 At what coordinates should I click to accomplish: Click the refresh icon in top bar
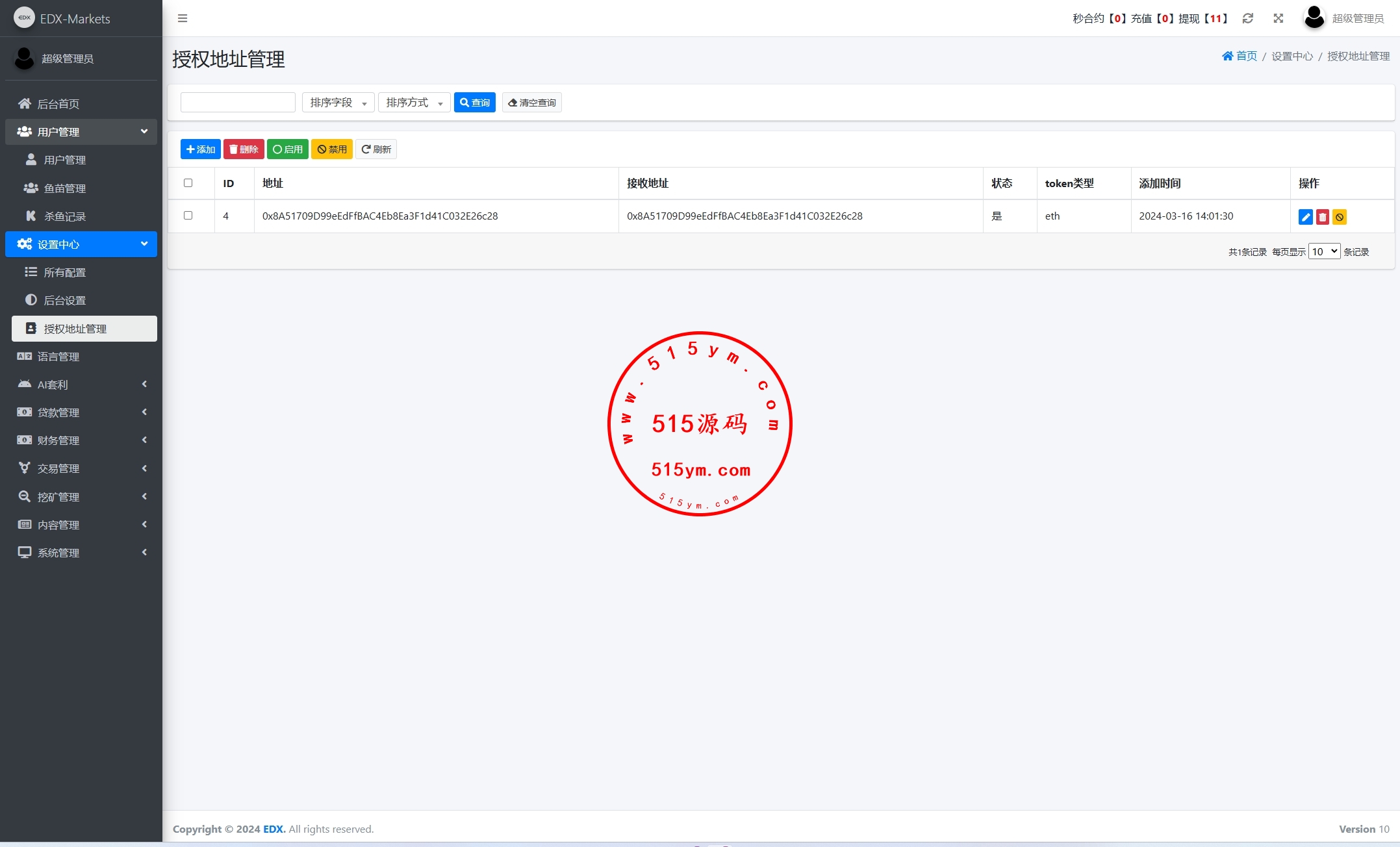(x=1247, y=18)
